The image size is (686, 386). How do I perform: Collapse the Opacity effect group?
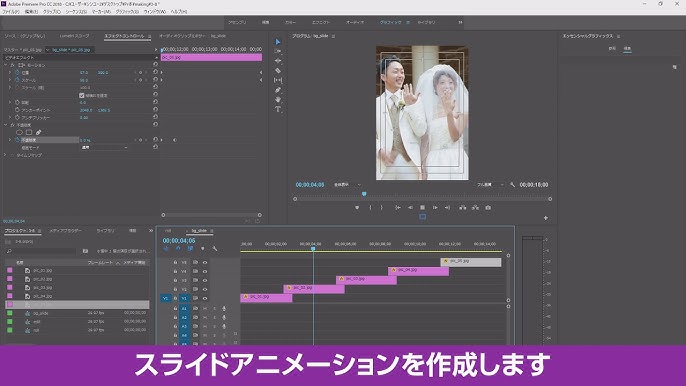(x=6, y=125)
